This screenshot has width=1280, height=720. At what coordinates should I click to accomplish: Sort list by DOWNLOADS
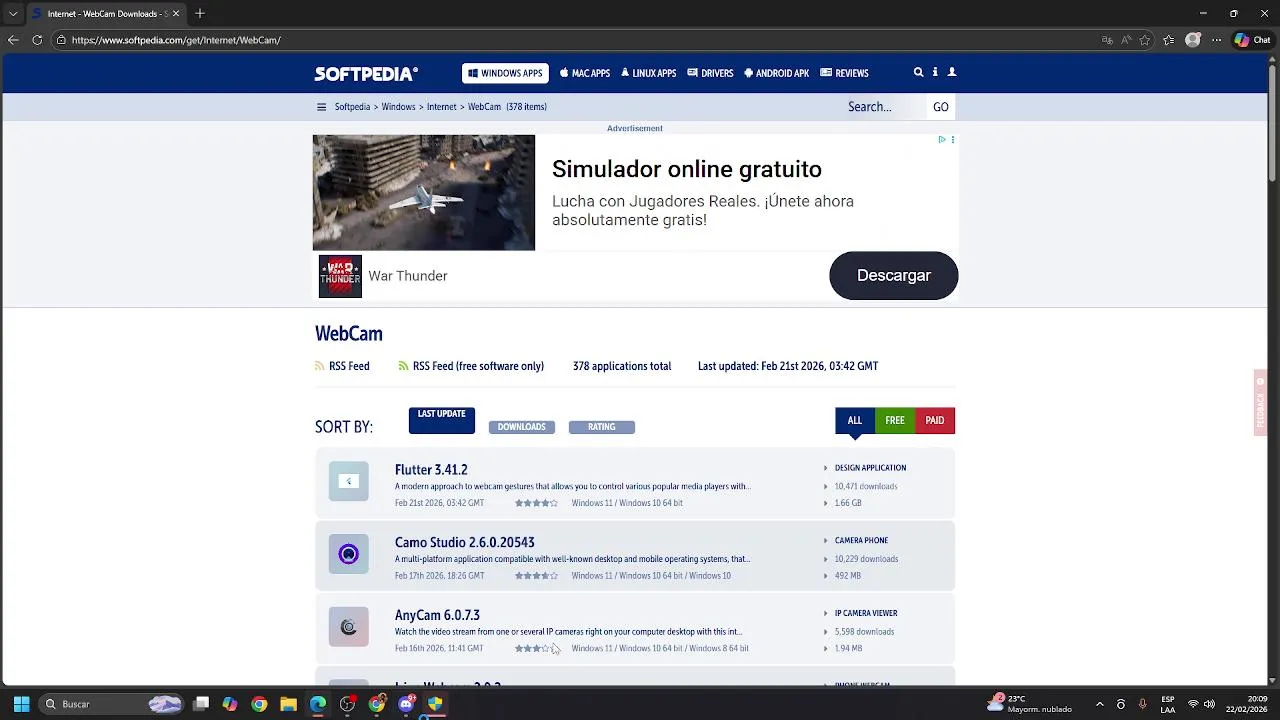[521, 427]
